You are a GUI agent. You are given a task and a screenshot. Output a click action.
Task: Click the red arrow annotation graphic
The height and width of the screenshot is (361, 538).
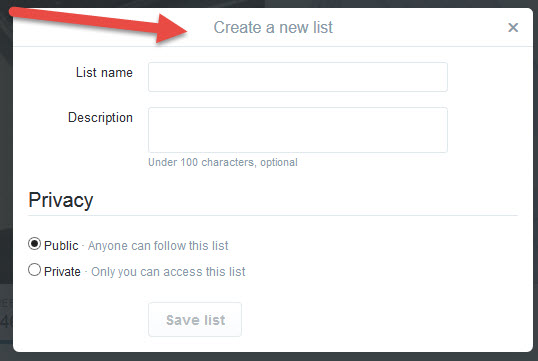[100, 25]
